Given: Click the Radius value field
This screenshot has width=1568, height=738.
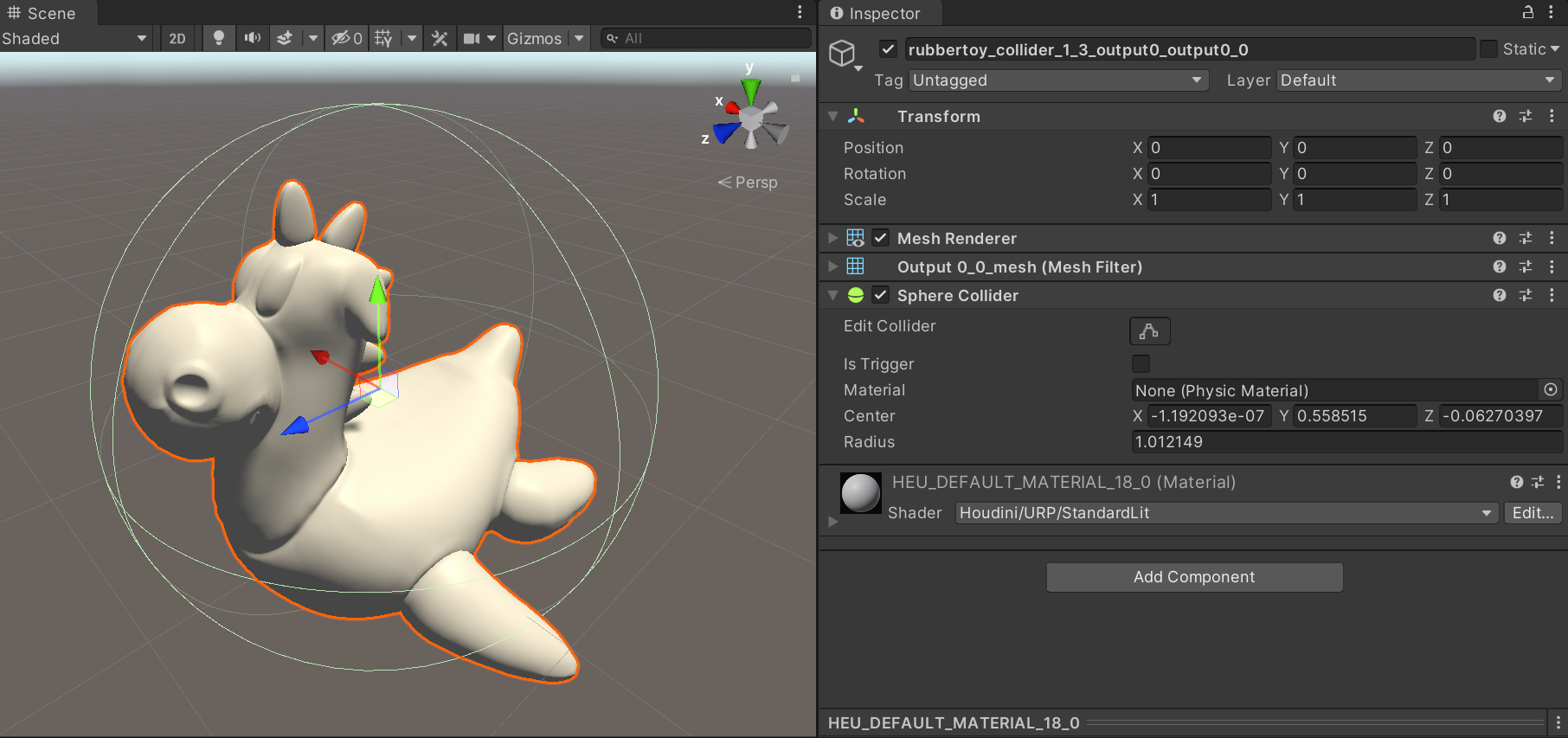Looking at the screenshot, I should coord(1346,442).
